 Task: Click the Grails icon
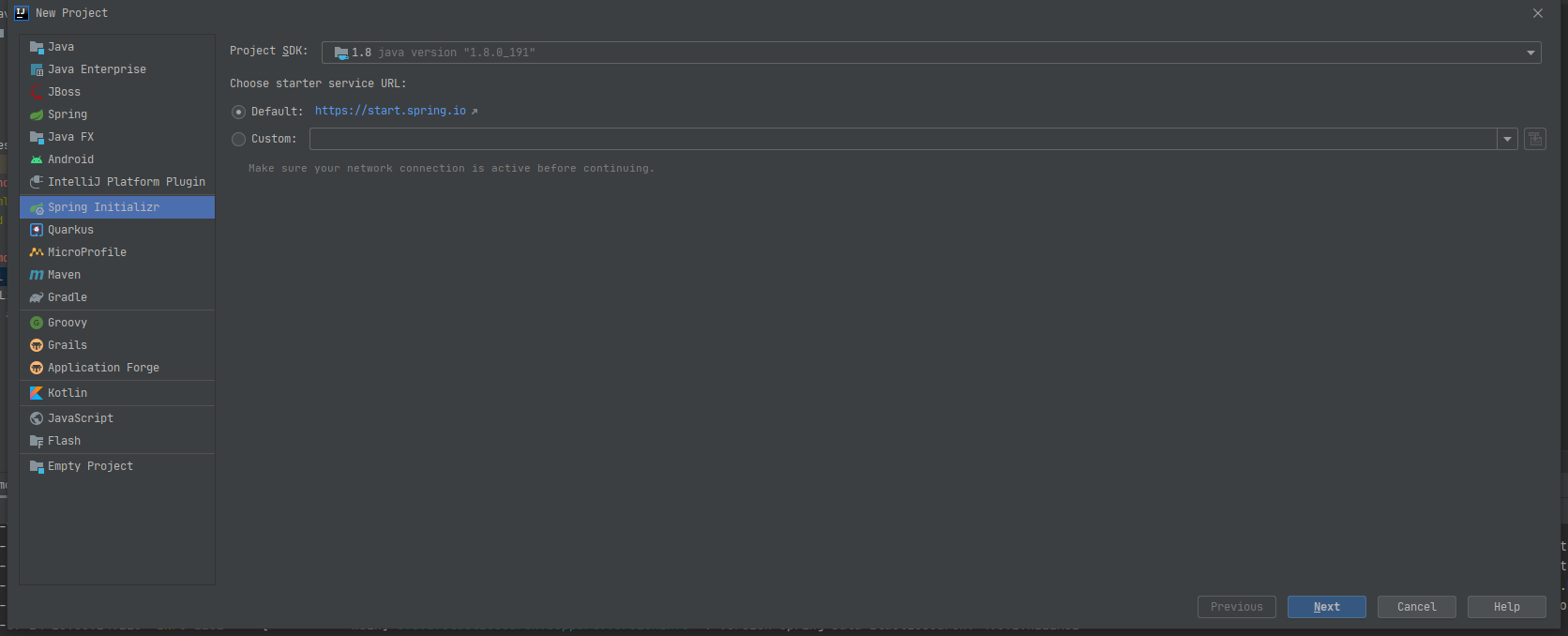(x=37, y=345)
